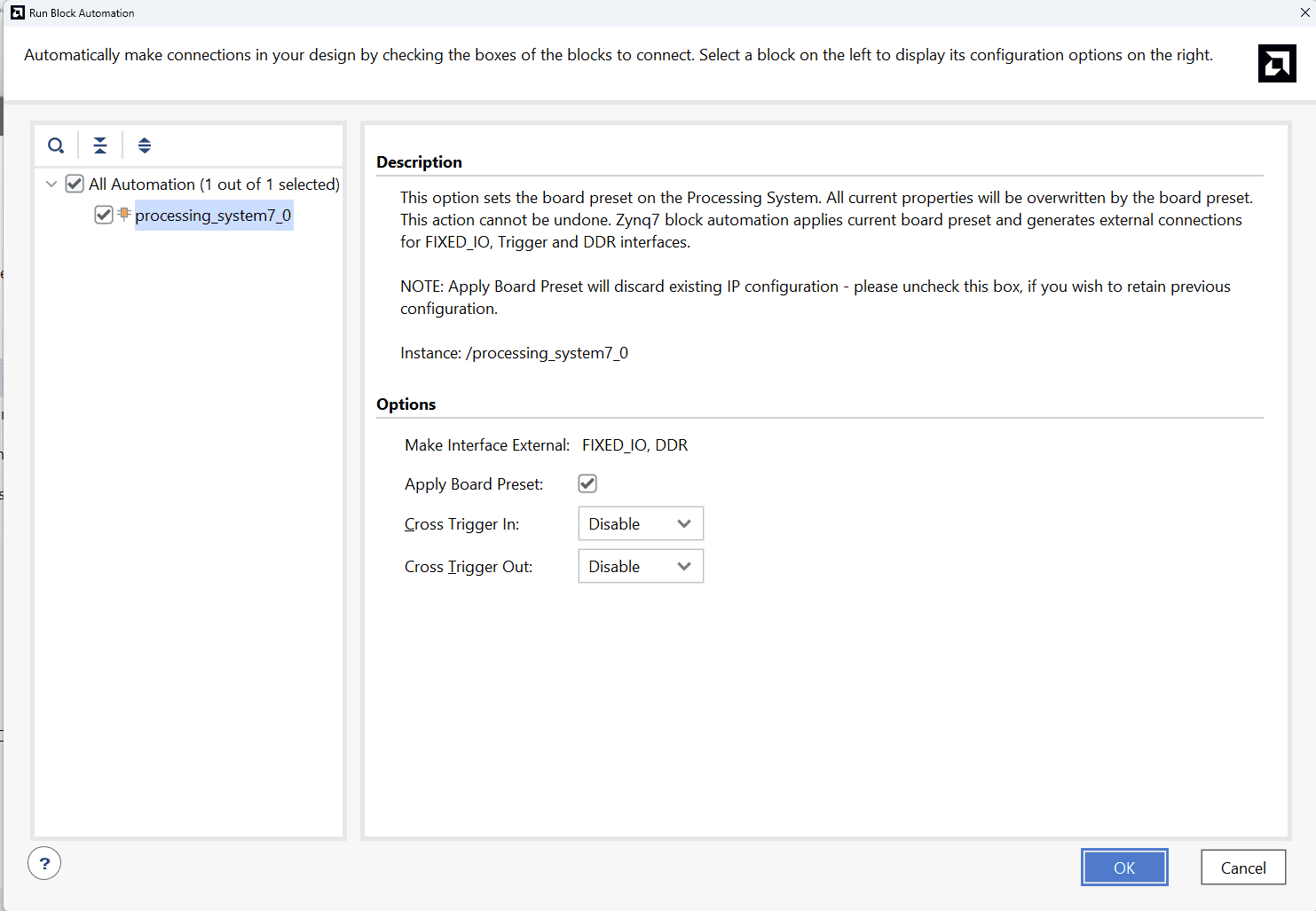Click the search magnifier icon in tree toolbar
The width and height of the screenshot is (1316, 911).
[56, 145]
